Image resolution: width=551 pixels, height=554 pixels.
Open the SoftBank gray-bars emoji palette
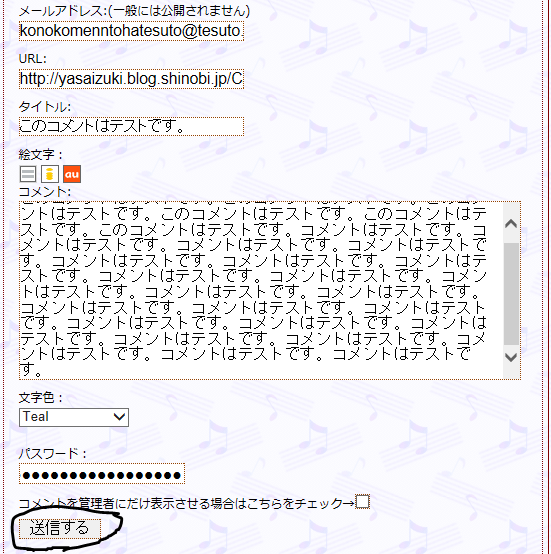[x=28, y=174]
